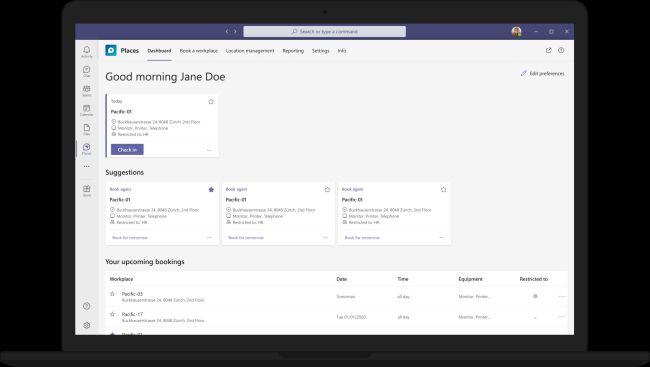Open Calendar in the left sidebar
This screenshot has width=650, height=367.
87,110
